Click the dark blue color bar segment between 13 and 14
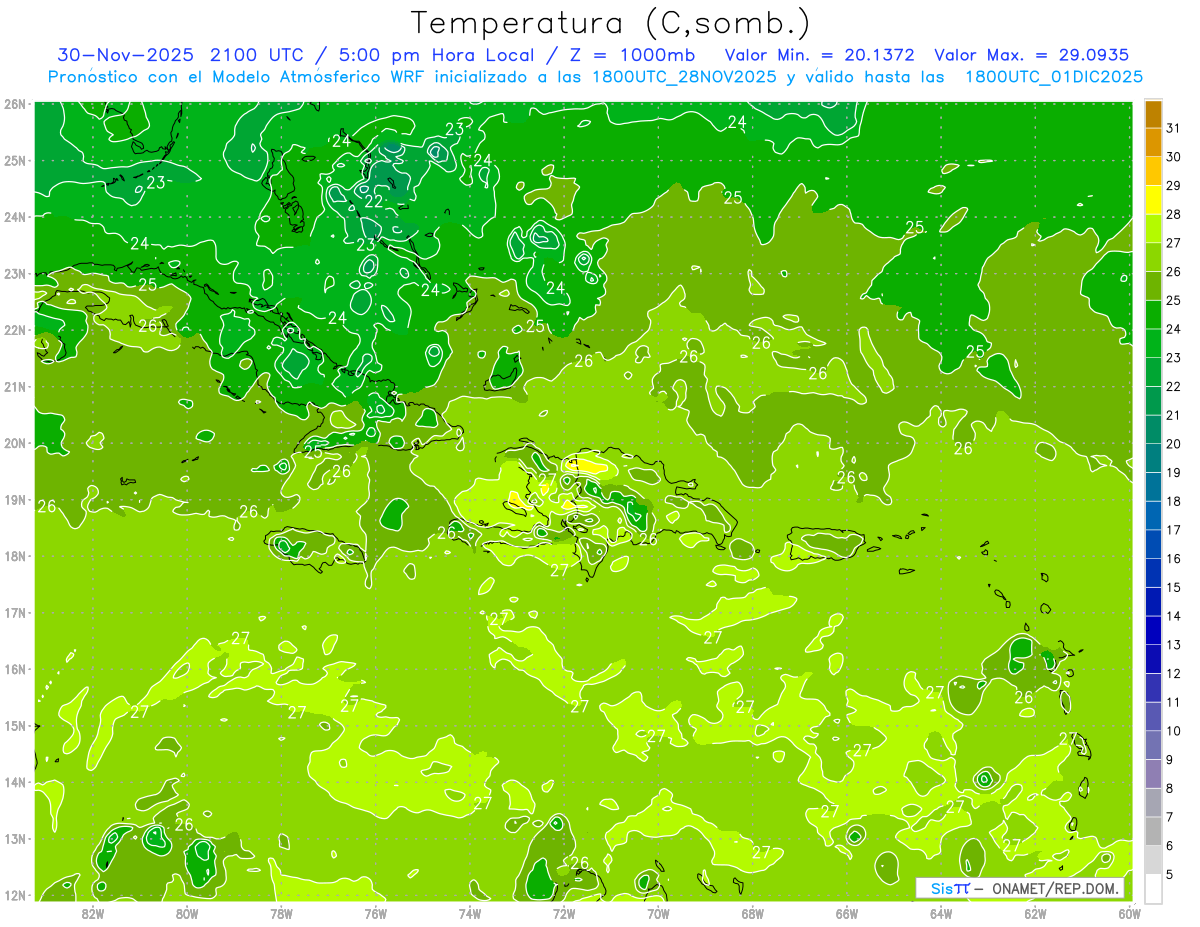Viewport: 1200px width, 927px height. click(x=1153, y=629)
